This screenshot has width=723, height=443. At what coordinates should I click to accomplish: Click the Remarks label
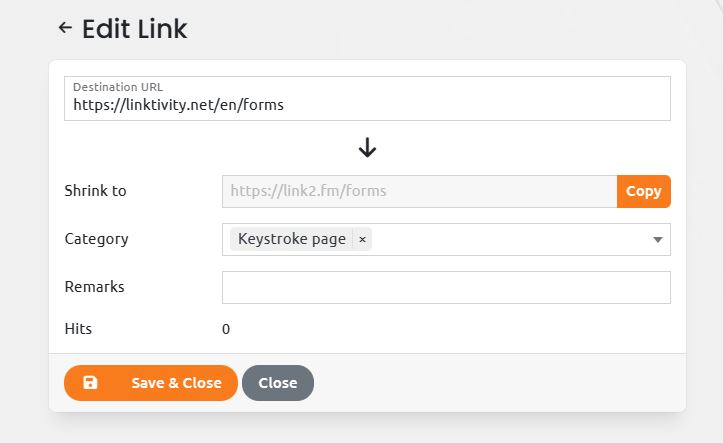click(95, 287)
